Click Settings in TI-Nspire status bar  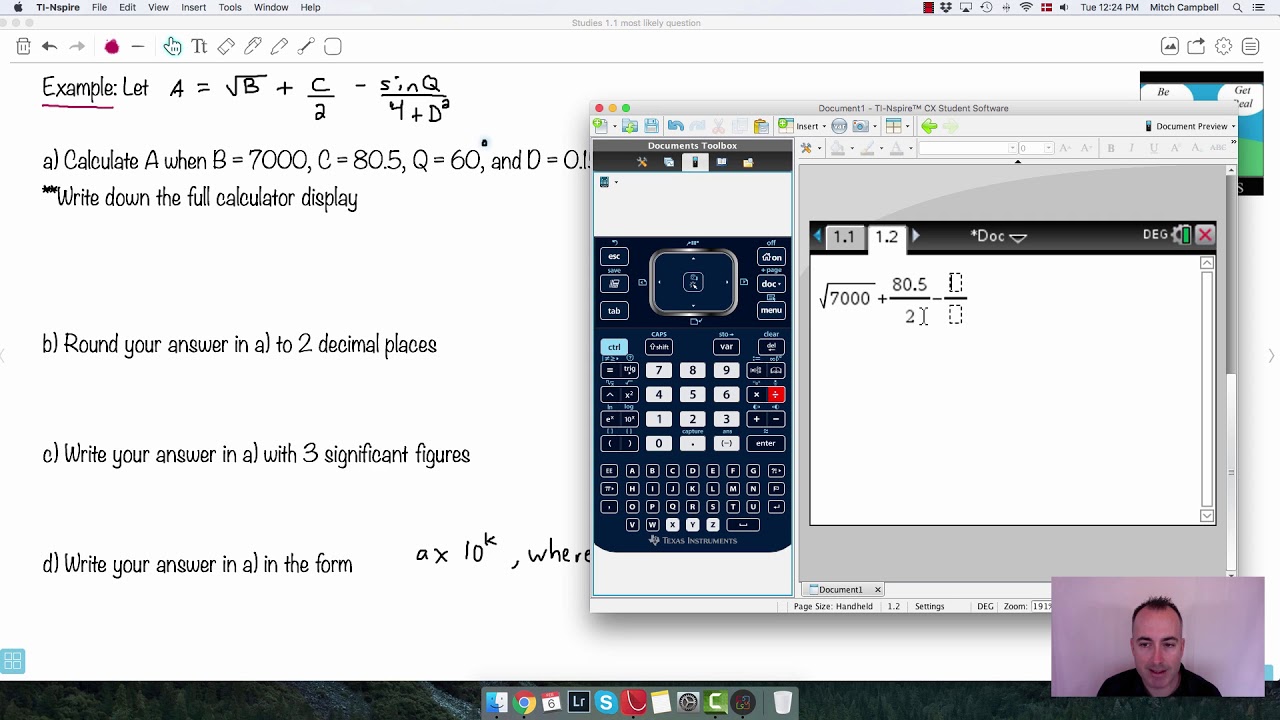(929, 606)
